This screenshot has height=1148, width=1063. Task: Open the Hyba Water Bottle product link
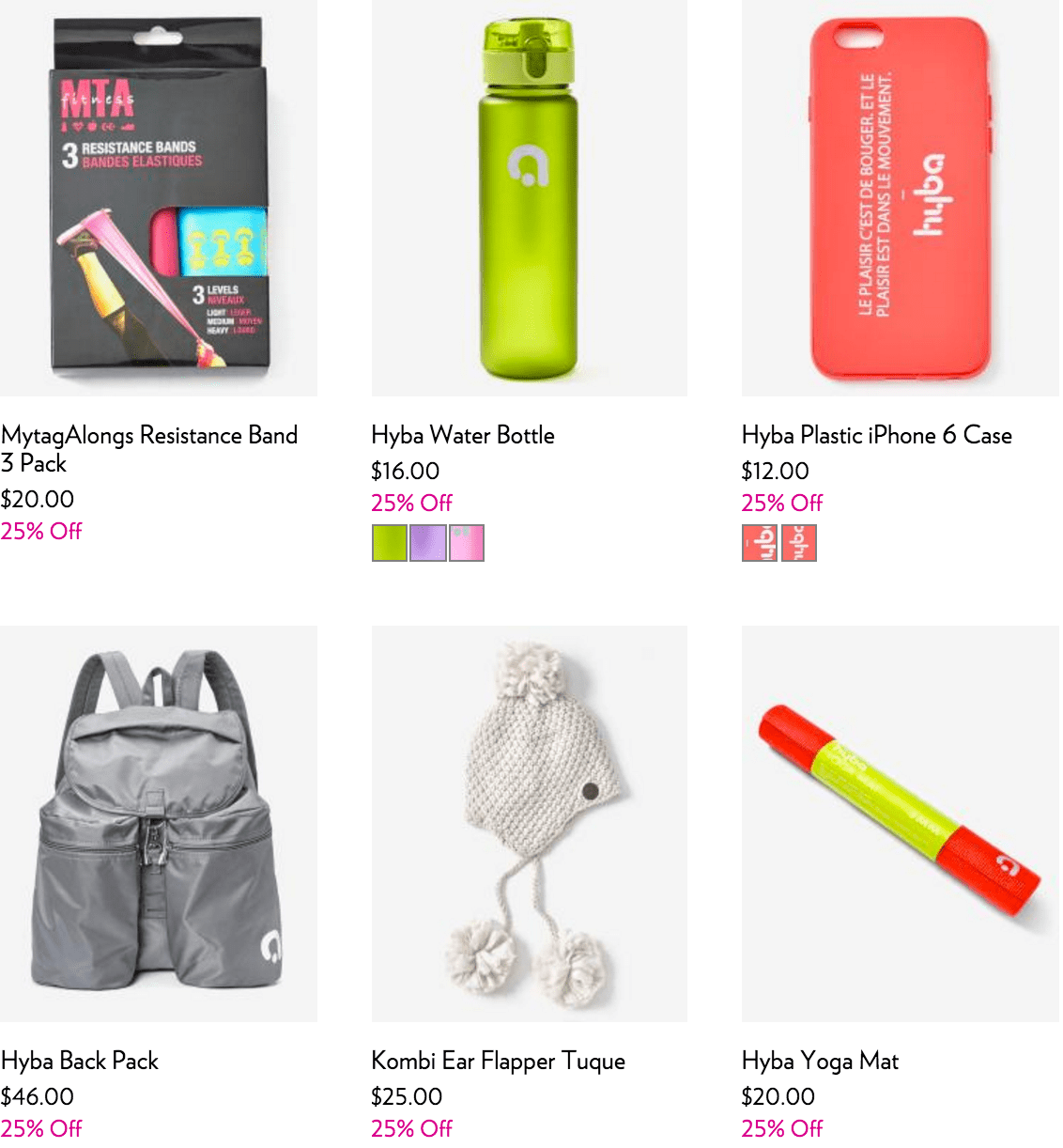[463, 435]
